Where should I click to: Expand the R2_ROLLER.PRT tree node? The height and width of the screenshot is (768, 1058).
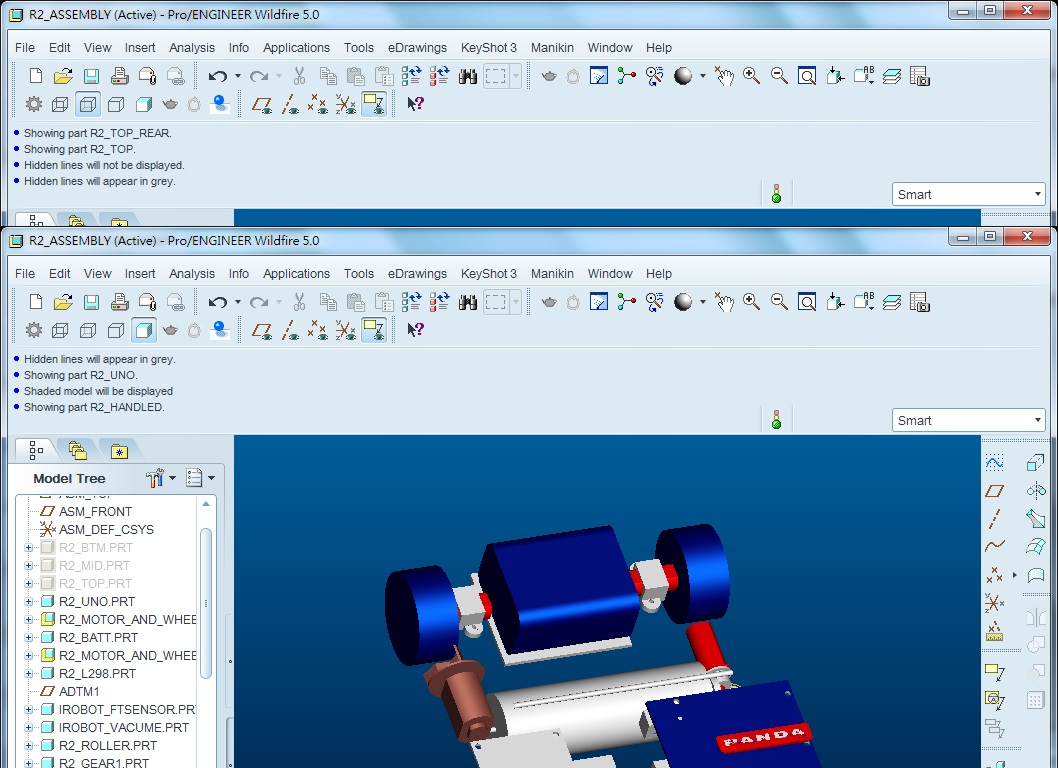tap(28, 746)
